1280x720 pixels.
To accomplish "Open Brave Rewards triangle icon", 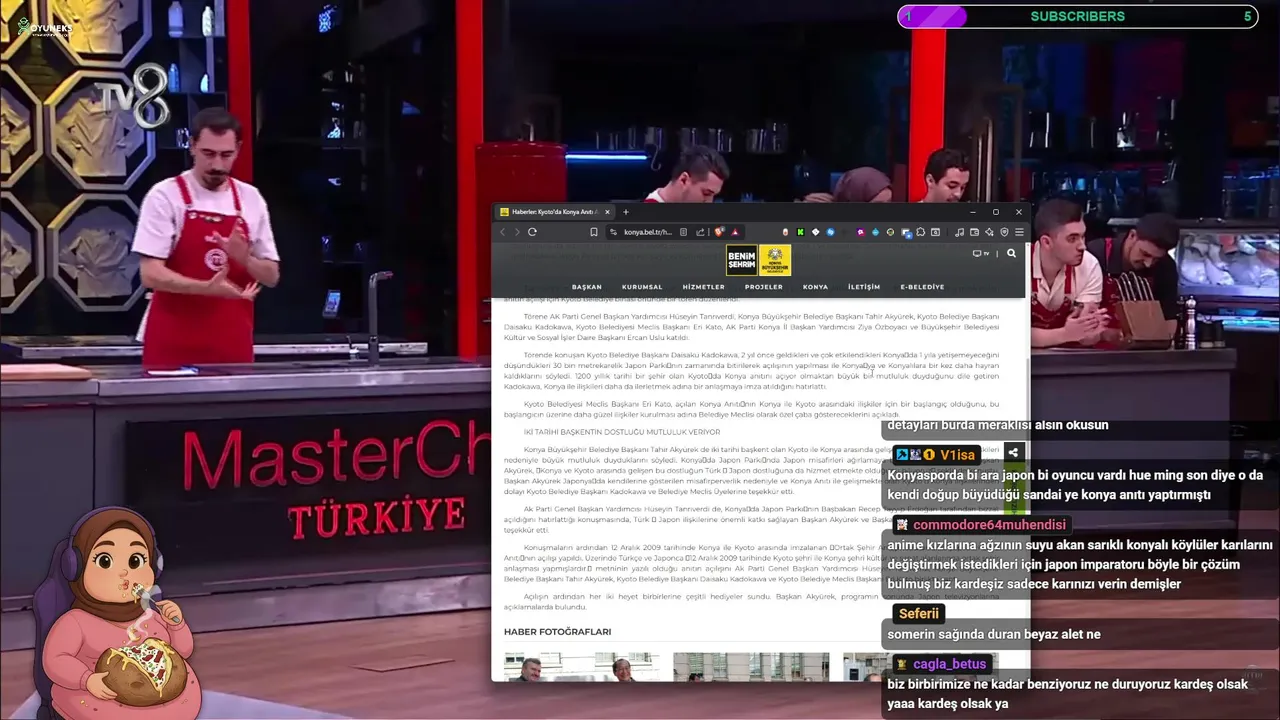I will pos(734,232).
